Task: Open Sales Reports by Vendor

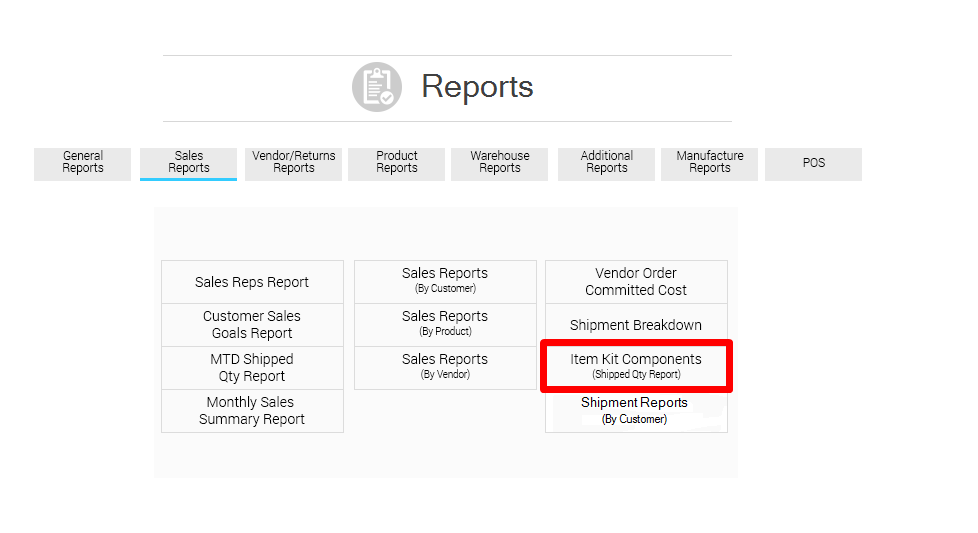Action: [x=445, y=367]
